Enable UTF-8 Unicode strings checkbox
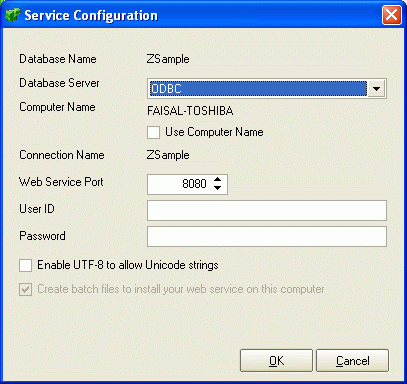407x384 pixels. coord(25,266)
